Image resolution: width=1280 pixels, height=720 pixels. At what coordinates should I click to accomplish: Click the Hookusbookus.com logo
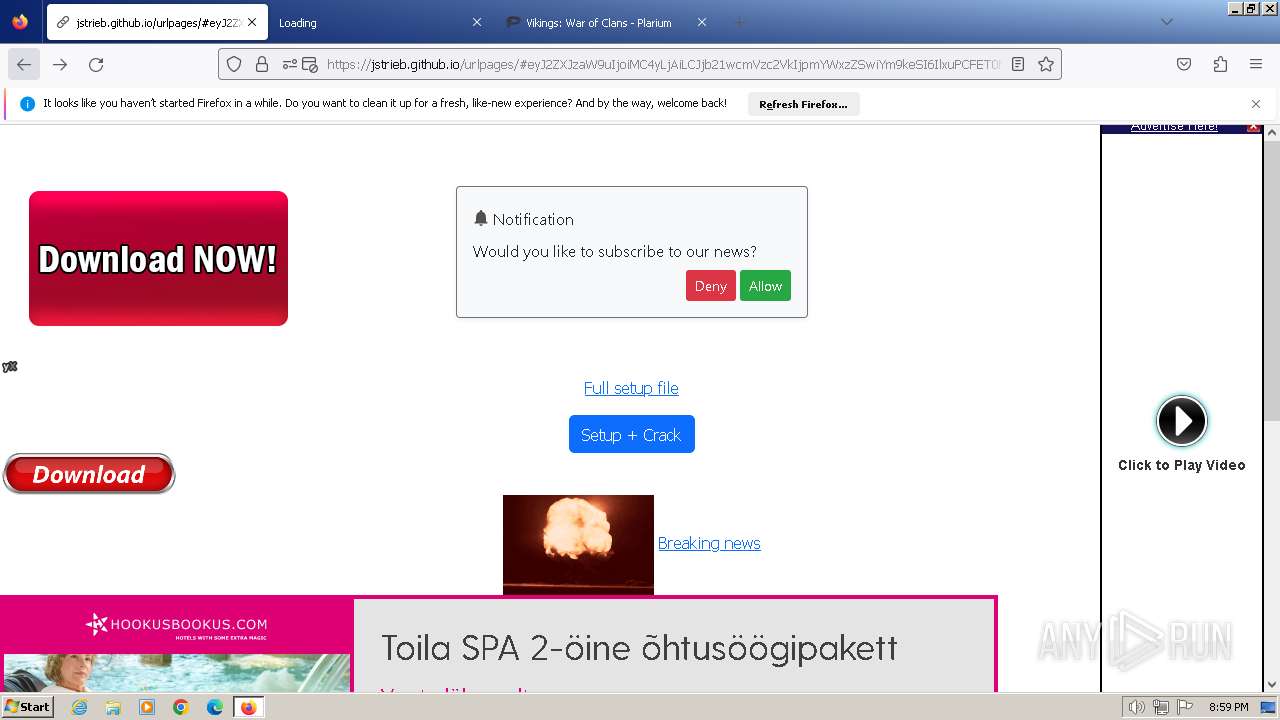click(176, 626)
